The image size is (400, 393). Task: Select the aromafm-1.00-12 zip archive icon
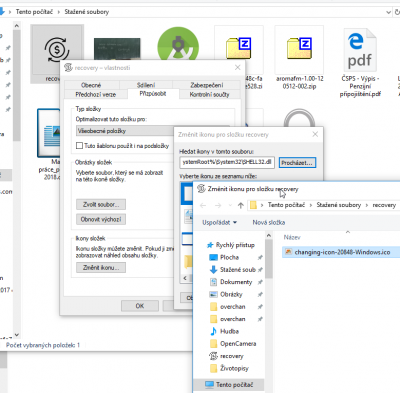(299, 49)
